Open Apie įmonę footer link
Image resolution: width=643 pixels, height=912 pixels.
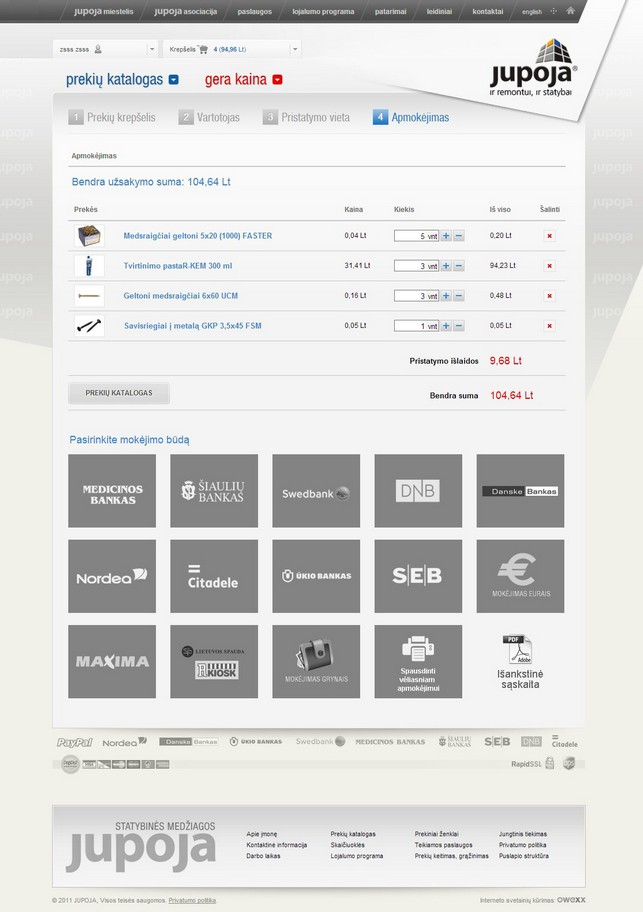(262, 834)
